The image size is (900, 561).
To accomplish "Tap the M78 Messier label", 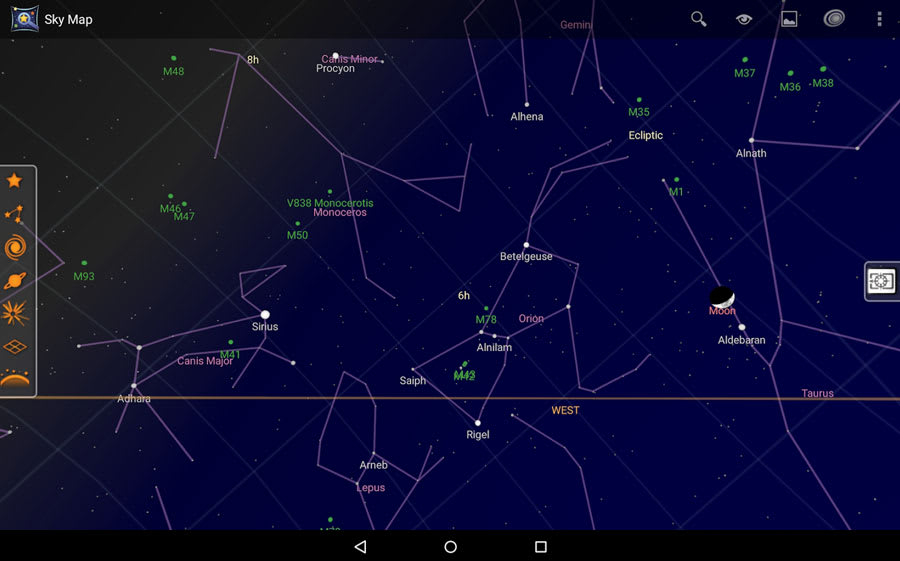I will (486, 319).
